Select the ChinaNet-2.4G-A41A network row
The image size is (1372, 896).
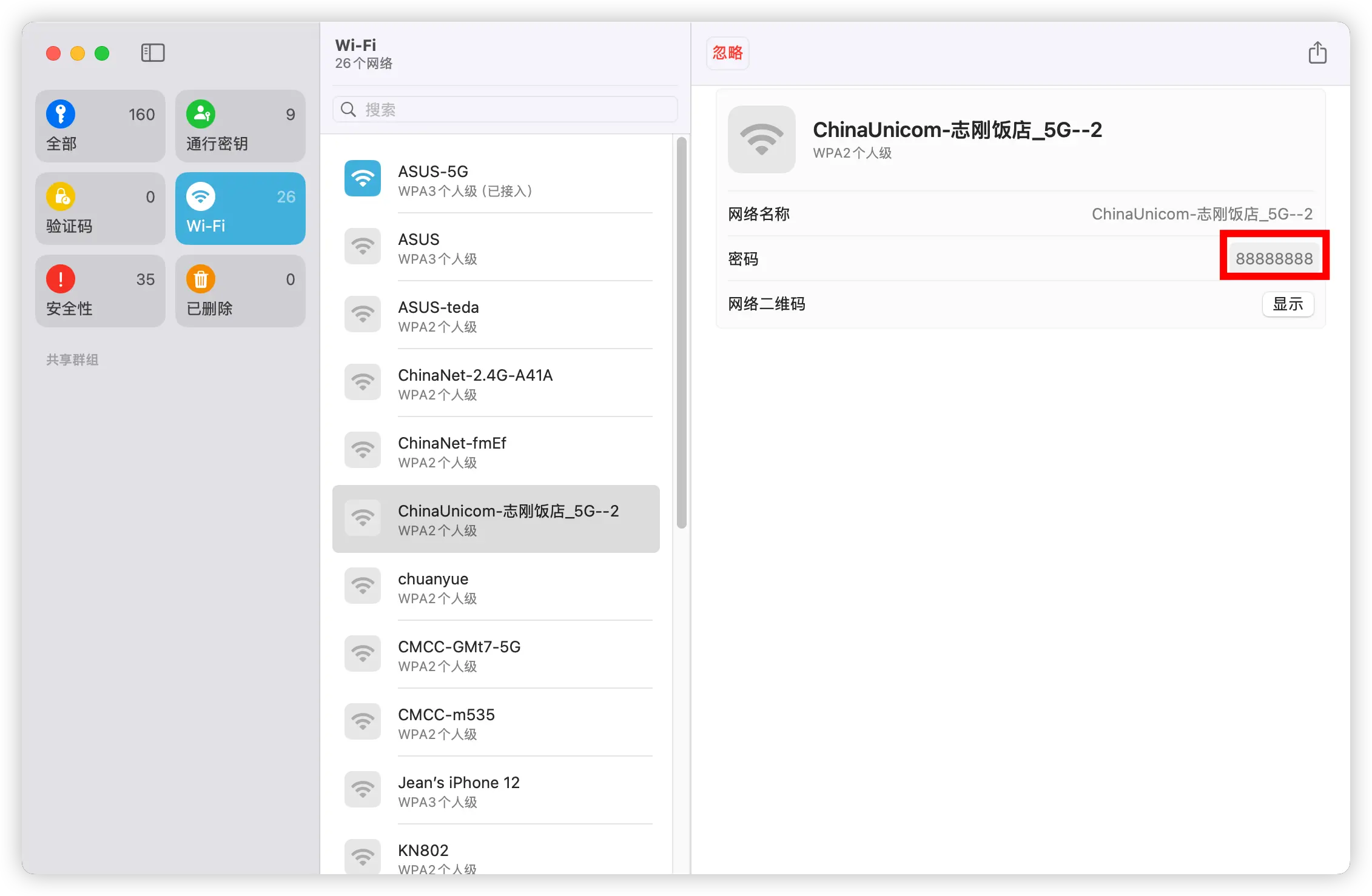(496, 383)
